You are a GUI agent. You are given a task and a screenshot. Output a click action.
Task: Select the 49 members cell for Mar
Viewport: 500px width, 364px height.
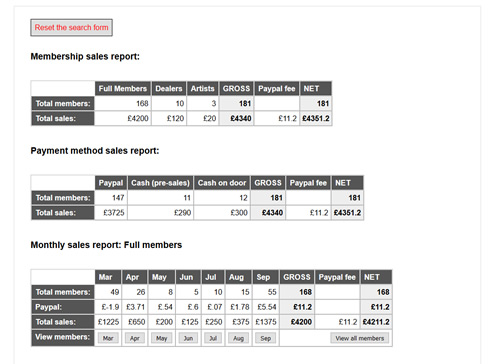coord(108,292)
